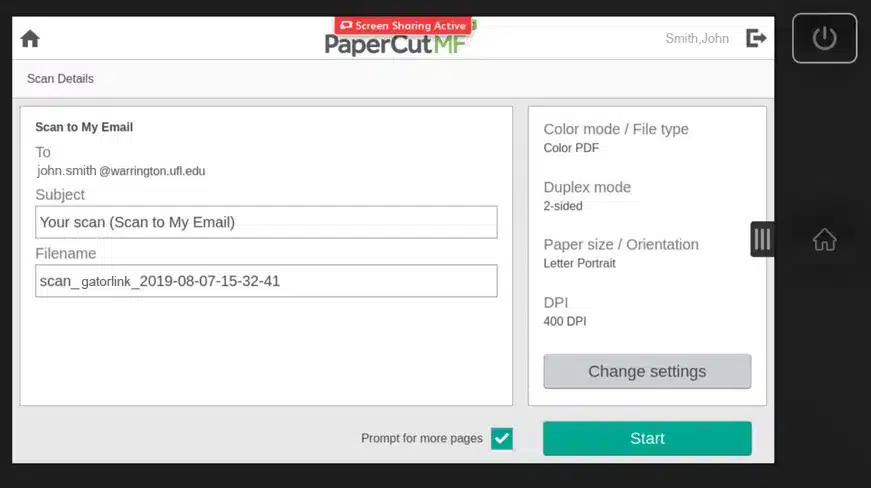871x488 pixels.
Task: Click into the Subject input field
Action: tap(266, 222)
